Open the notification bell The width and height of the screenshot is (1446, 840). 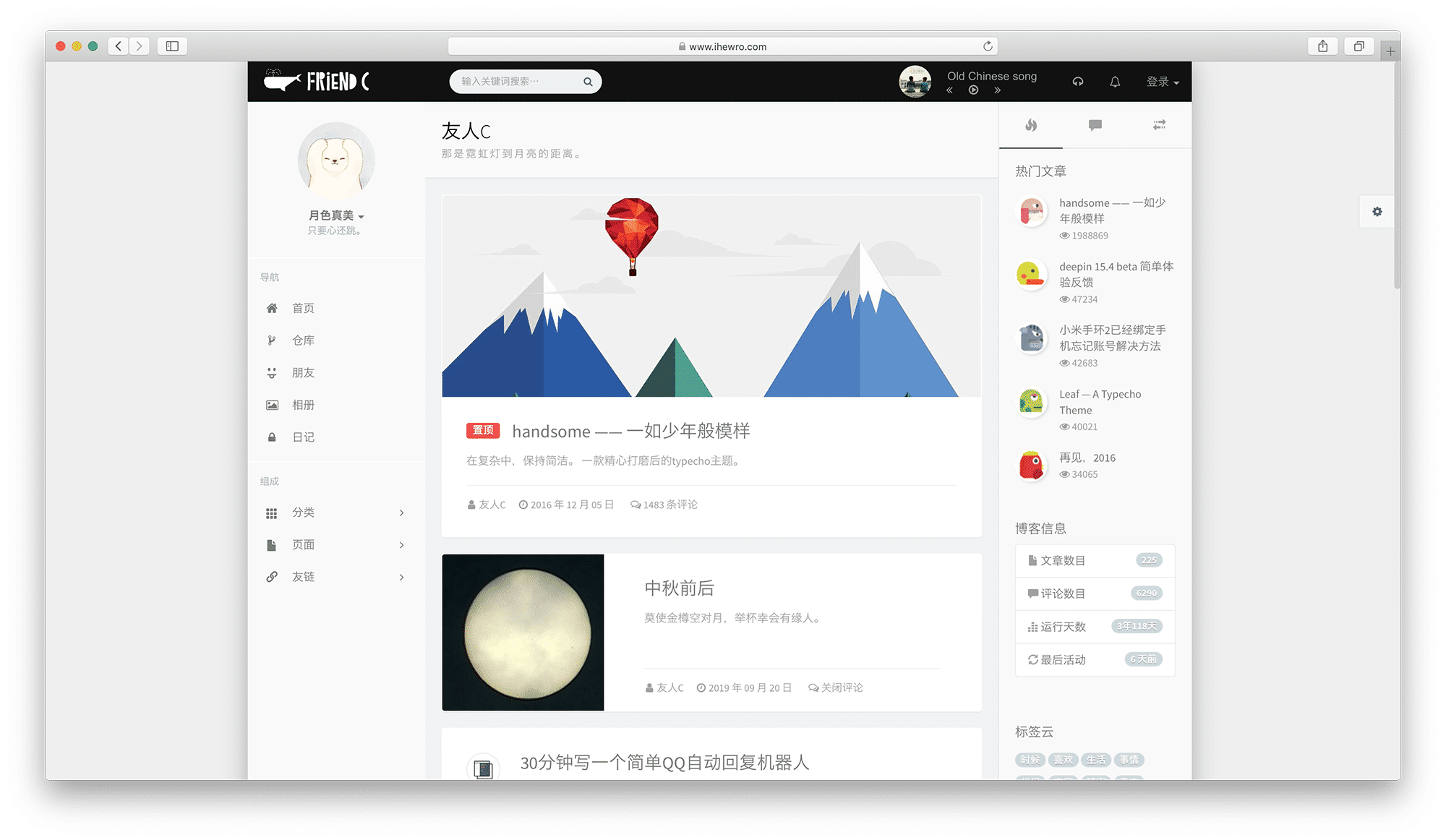click(x=1115, y=82)
